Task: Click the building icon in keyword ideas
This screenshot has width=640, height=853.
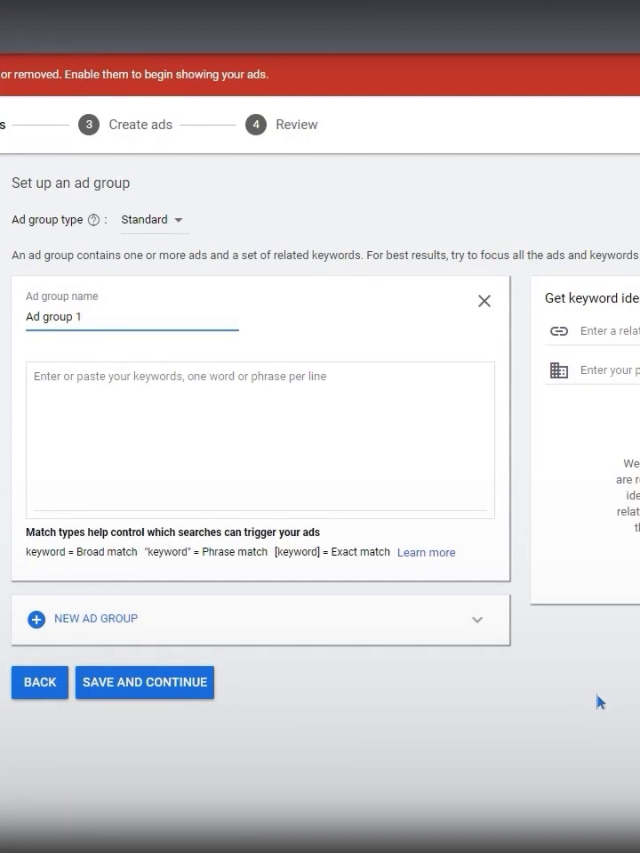Action: point(559,370)
